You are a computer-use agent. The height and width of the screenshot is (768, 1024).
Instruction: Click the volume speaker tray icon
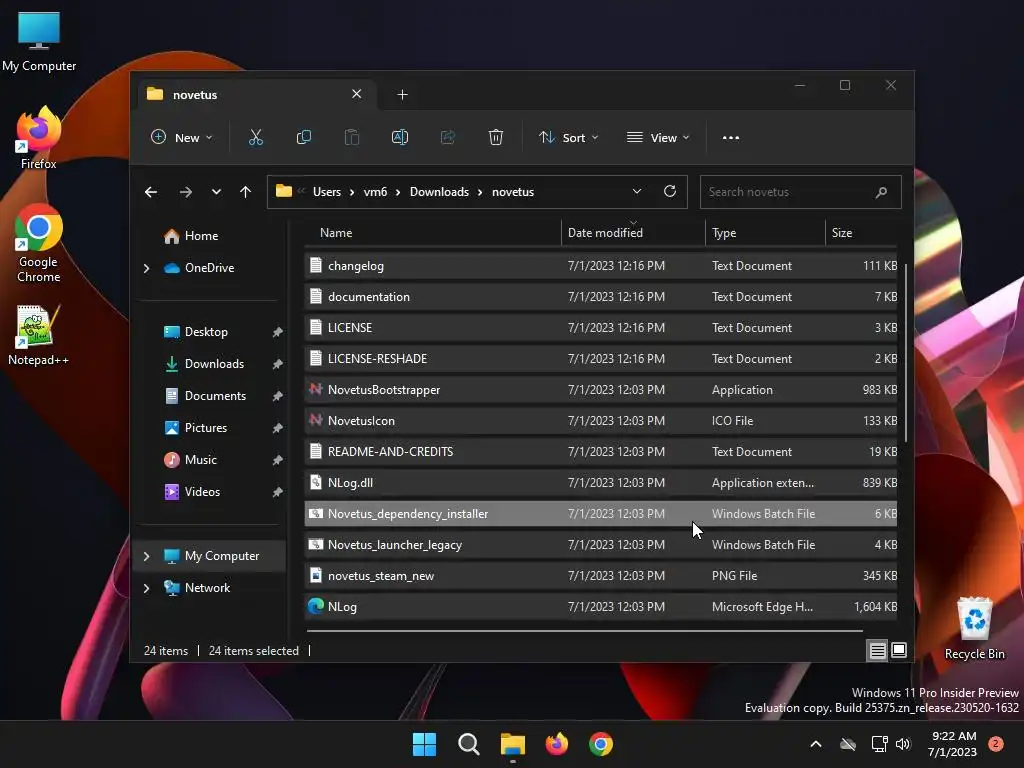[x=903, y=744]
